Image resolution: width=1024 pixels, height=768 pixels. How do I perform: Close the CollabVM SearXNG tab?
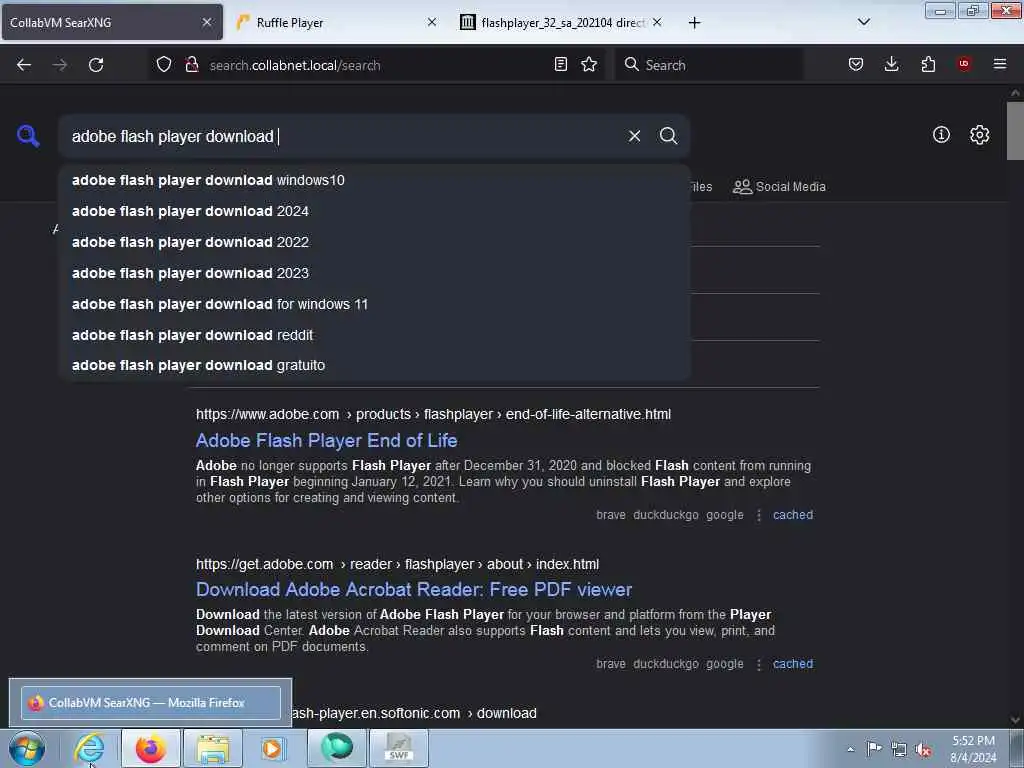pos(206,22)
